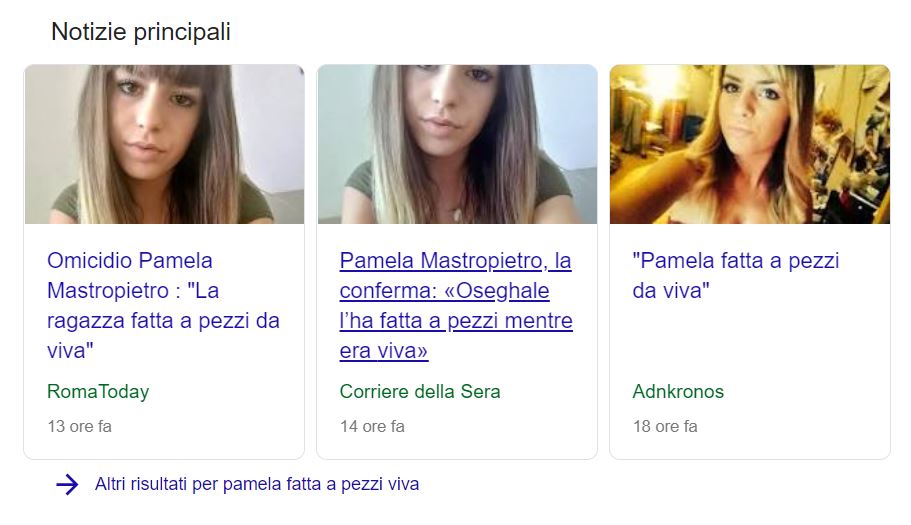This screenshot has height=525, width=911.
Task: Click the RomaToday article thumbnail photo
Action: pos(164,144)
